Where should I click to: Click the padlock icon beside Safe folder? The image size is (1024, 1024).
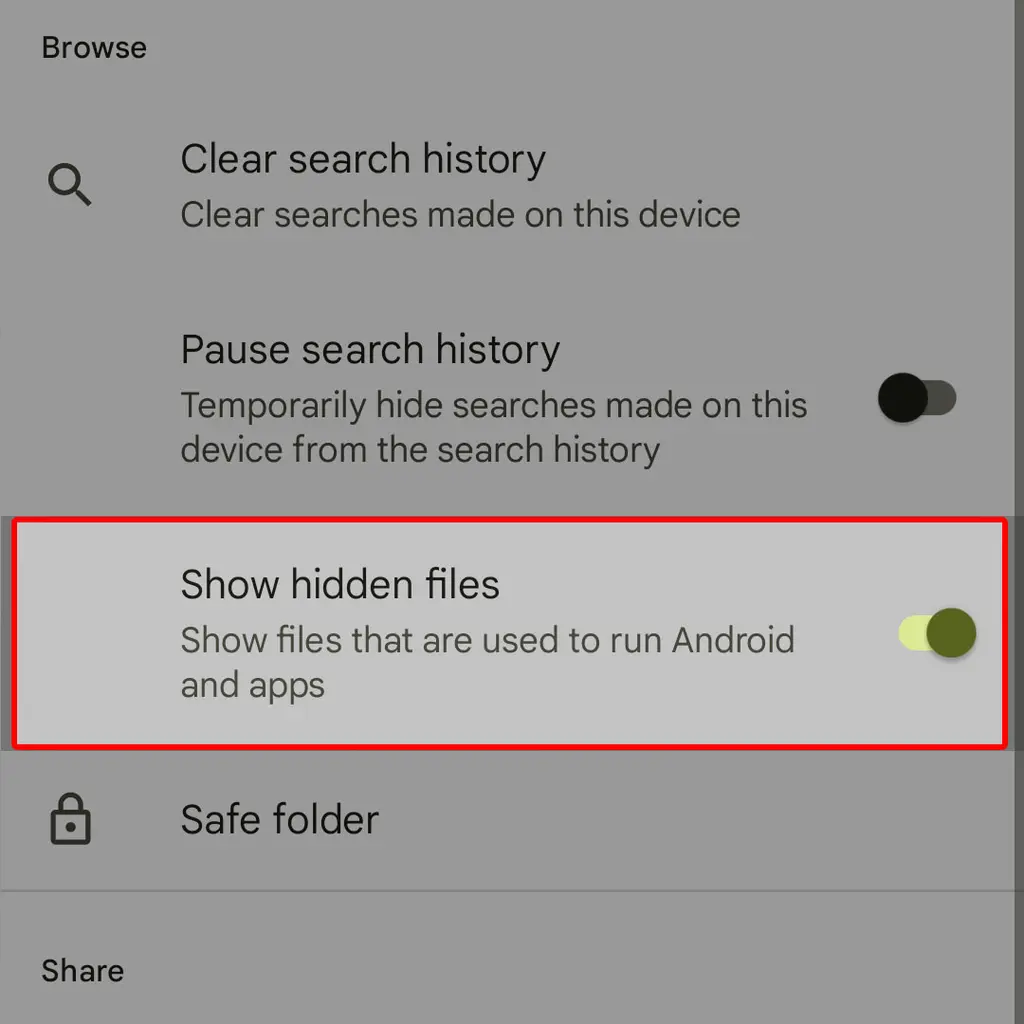tap(71, 819)
